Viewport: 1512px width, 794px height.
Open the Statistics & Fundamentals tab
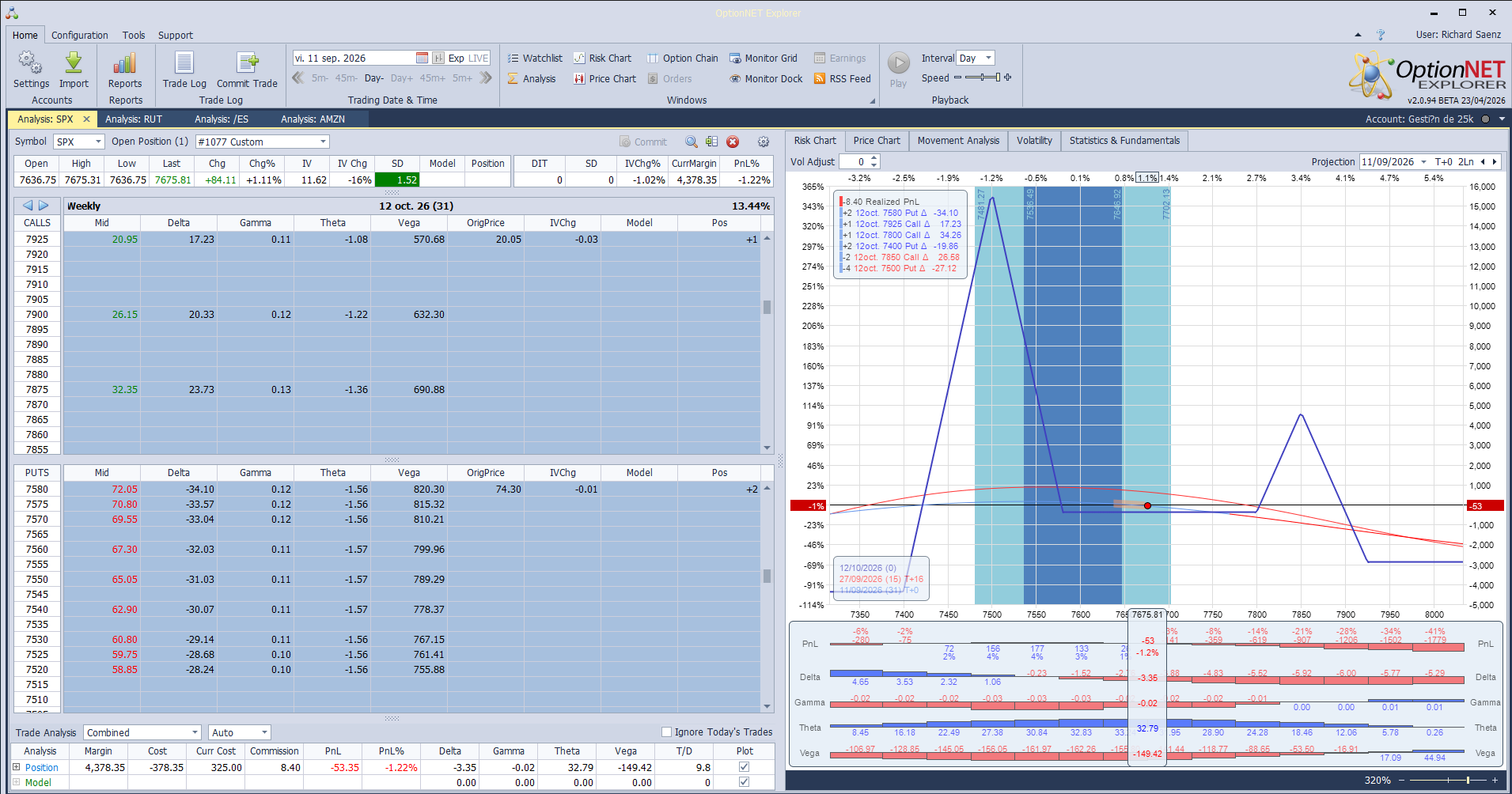(x=1124, y=140)
